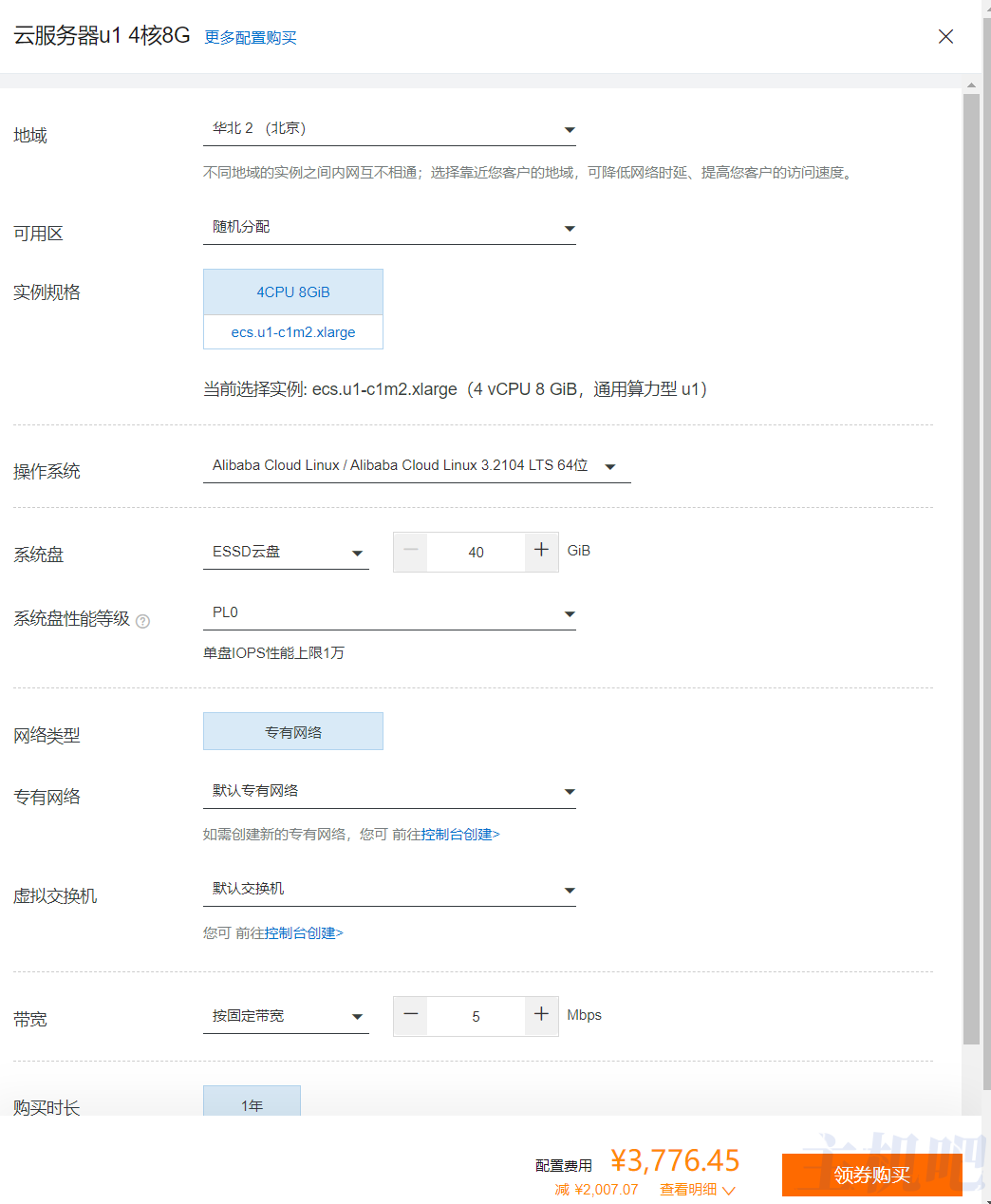Click the 当前选择实例 summary text
This screenshot has height=1204, width=991.
click(456, 389)
